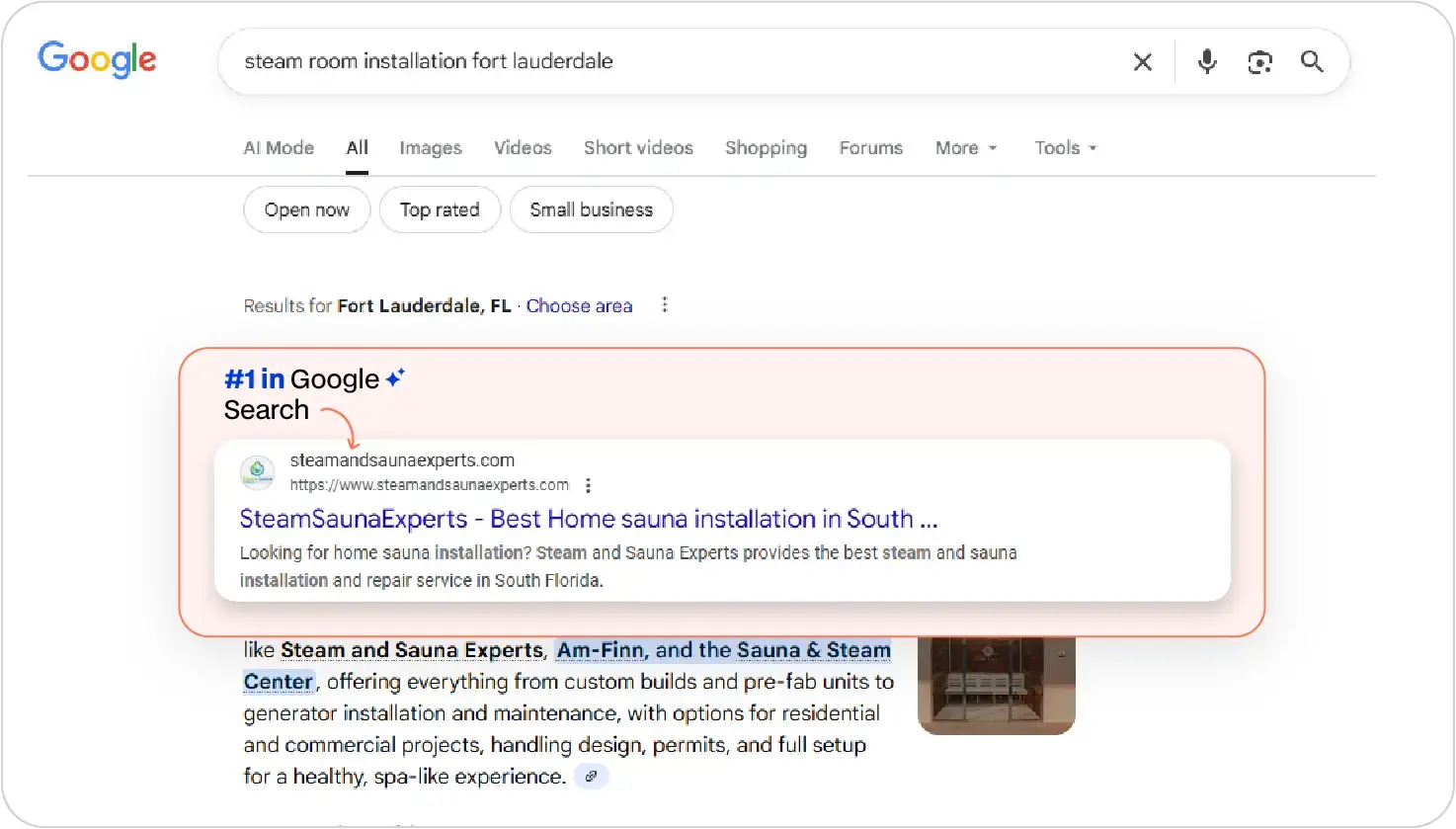Open the three-dot menu next to Choose area
The image size is (1456, 829).
point(665,304)
